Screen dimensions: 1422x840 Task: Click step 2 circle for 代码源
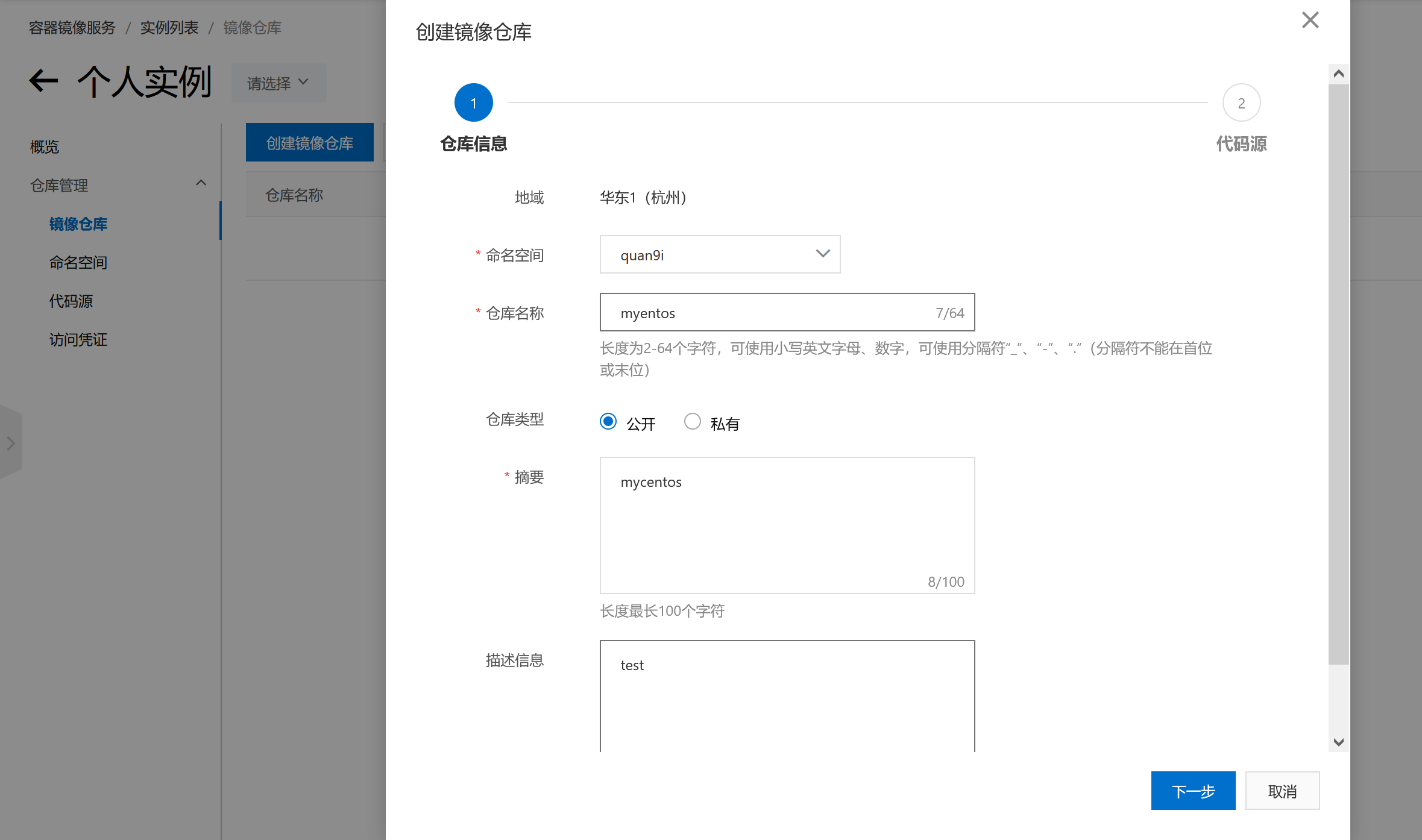(1241, 102)
